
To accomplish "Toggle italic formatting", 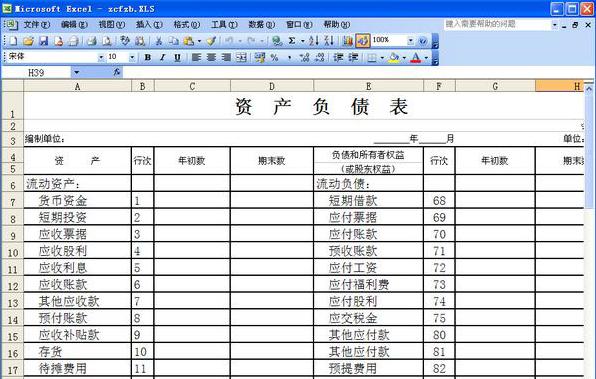I will click(x=163, y=57).
